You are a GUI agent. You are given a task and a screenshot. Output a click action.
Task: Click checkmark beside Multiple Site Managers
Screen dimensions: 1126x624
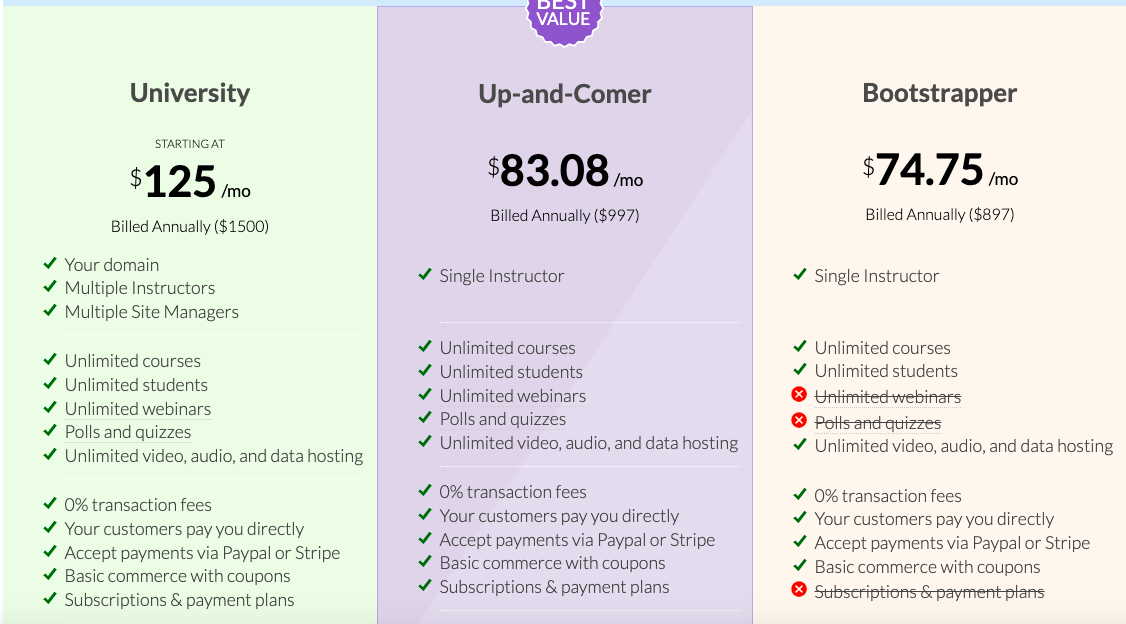50,310
